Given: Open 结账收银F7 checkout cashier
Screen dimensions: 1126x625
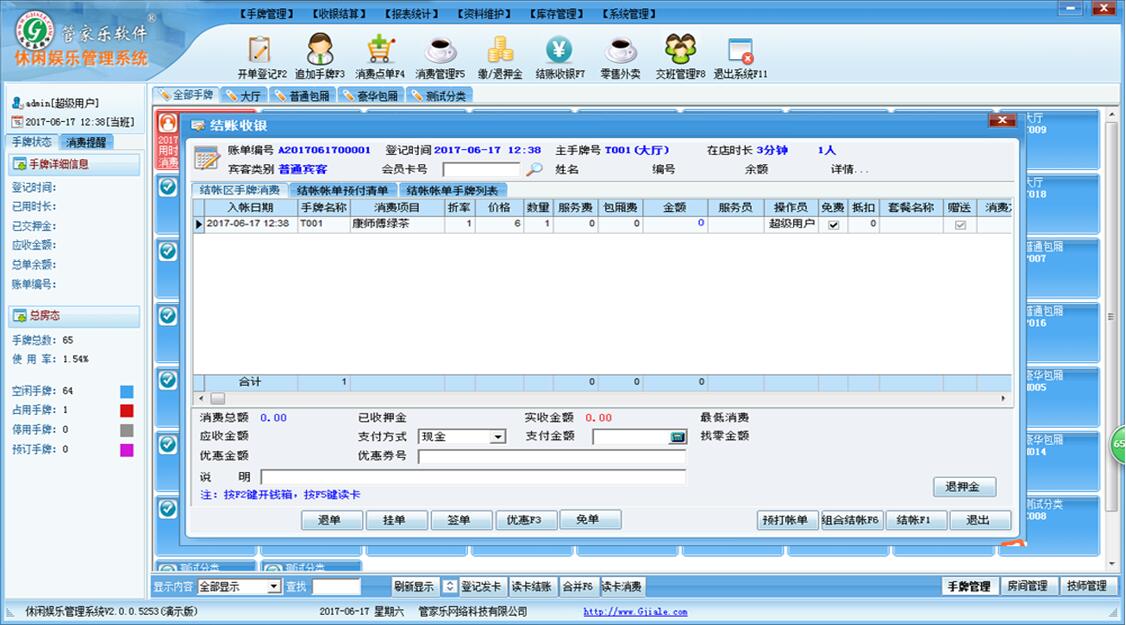Looking at the screenshot, I should tap(560, 54).
